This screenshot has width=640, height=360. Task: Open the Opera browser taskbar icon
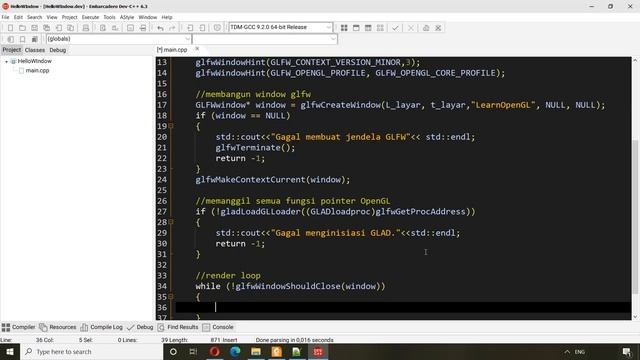click(214, 351)
